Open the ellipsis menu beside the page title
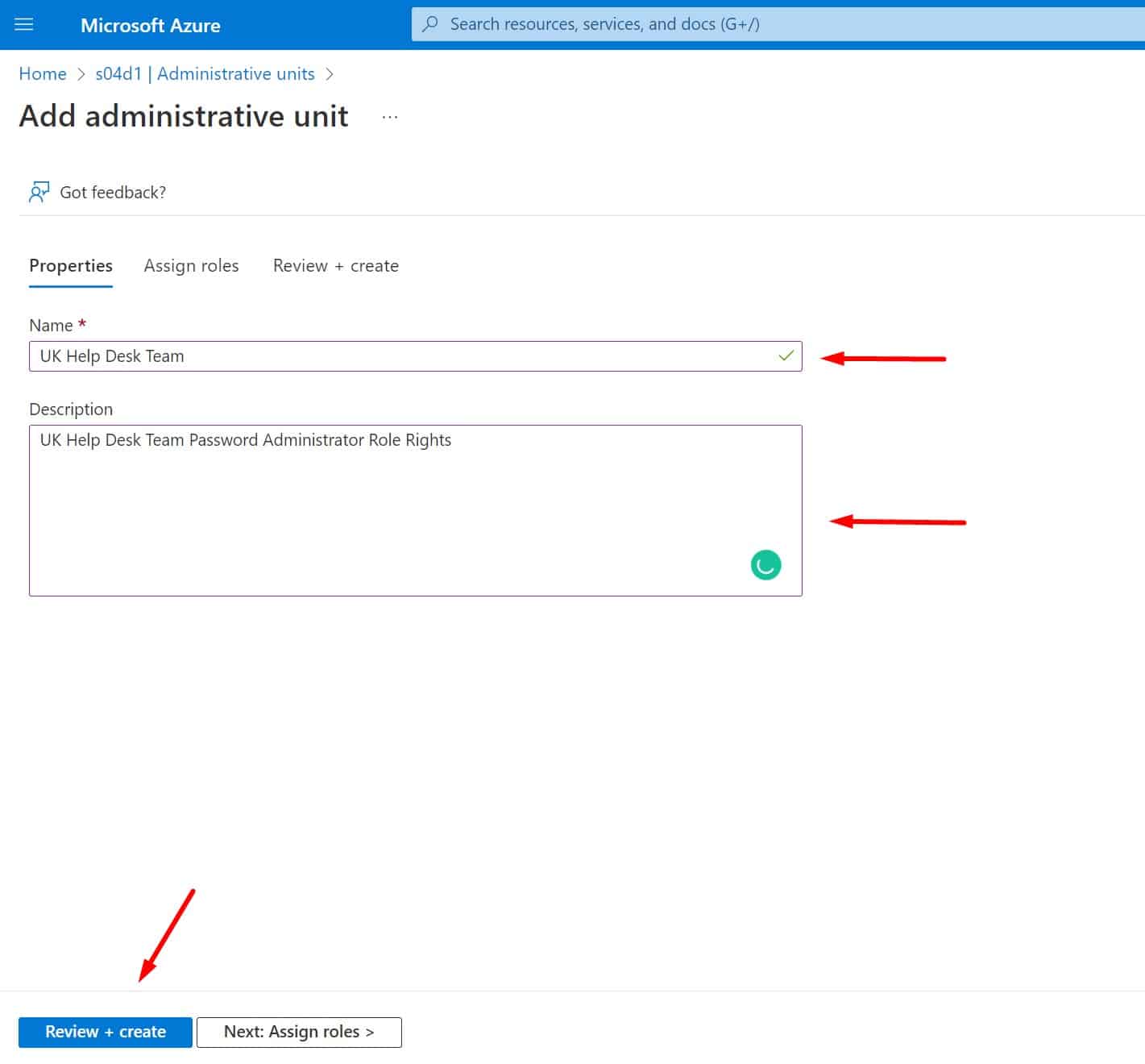Viewport: 1145px width, 1064px height. tap(389, 116)
